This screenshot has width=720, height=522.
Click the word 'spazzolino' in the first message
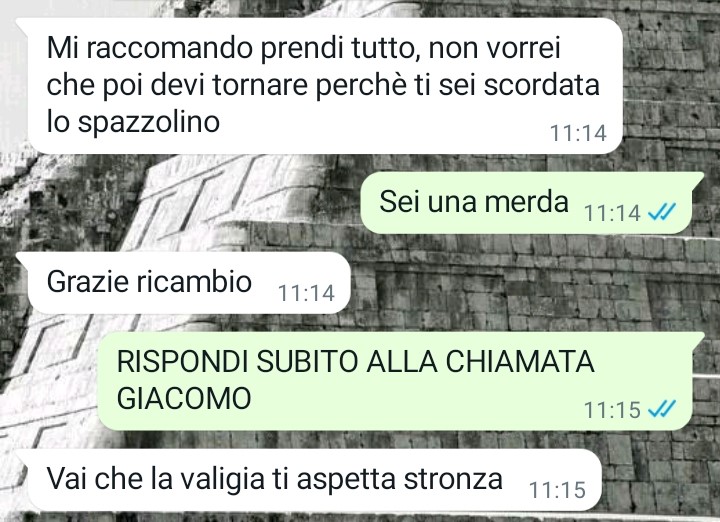(149, 123)
